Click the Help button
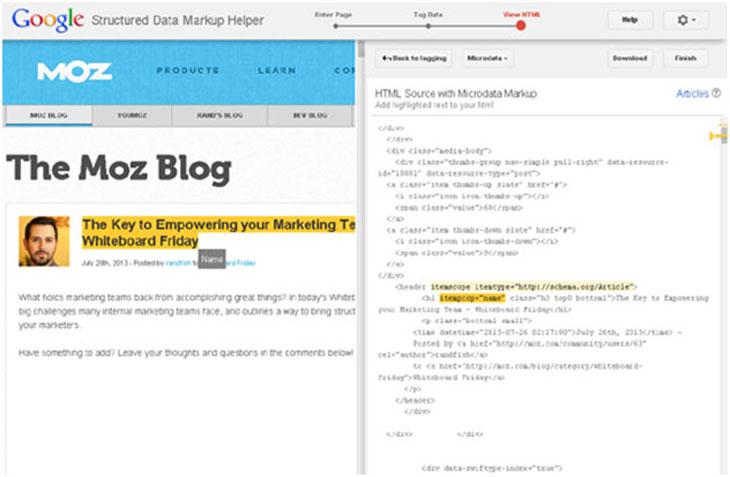The width and height of the screenshot is (730, 477). point(630,20)
